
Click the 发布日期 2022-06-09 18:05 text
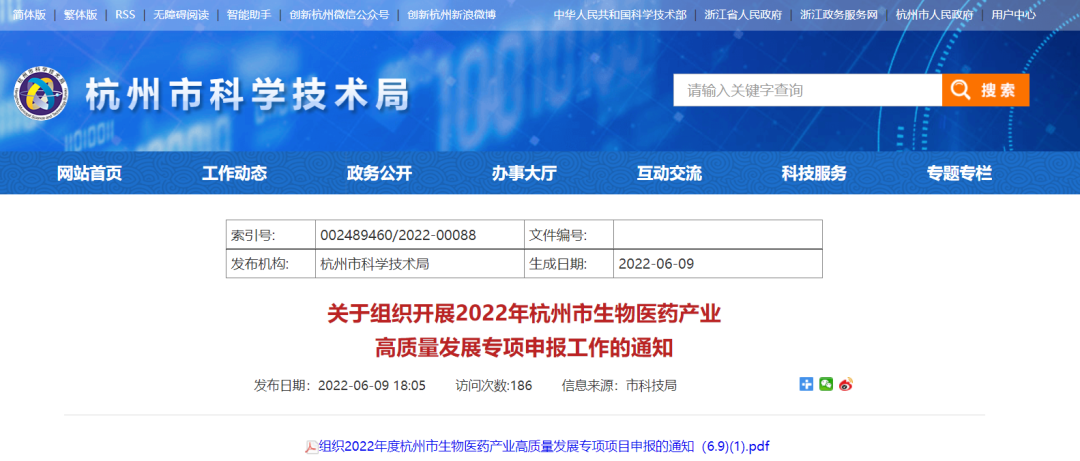tap(340, 385)
